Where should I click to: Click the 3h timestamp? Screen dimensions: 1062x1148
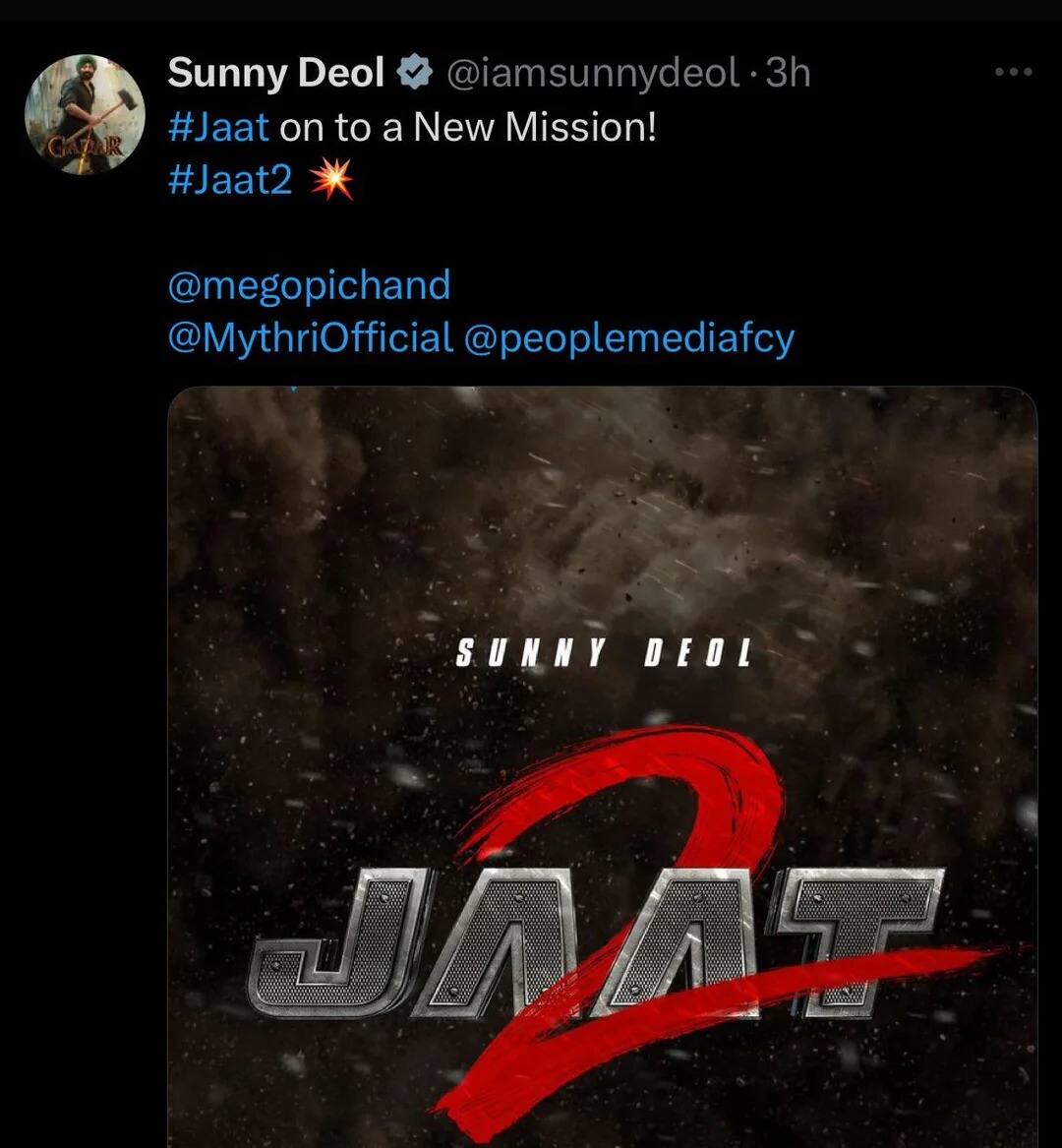[789, 73]
